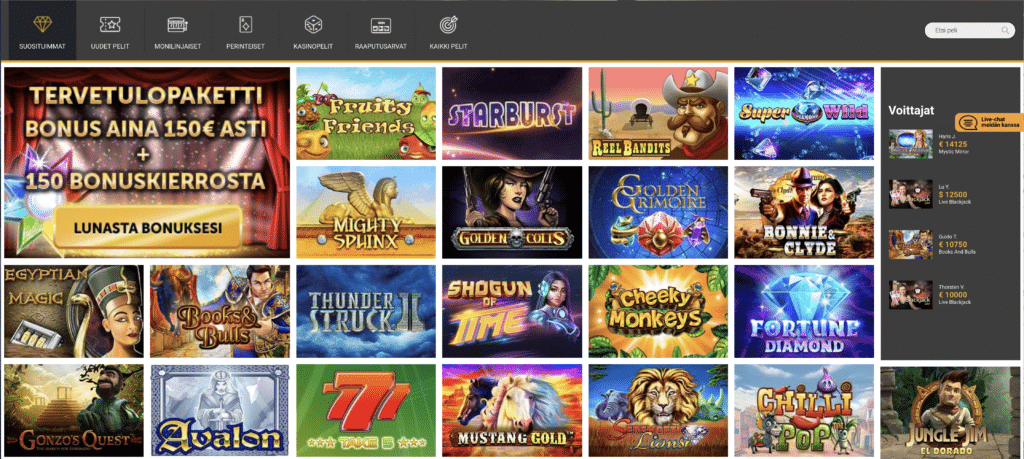This screenshot has width=1024, height=459.
Task: Launch the Starburst game thumbnail
Action: click(x=511, y=114)
